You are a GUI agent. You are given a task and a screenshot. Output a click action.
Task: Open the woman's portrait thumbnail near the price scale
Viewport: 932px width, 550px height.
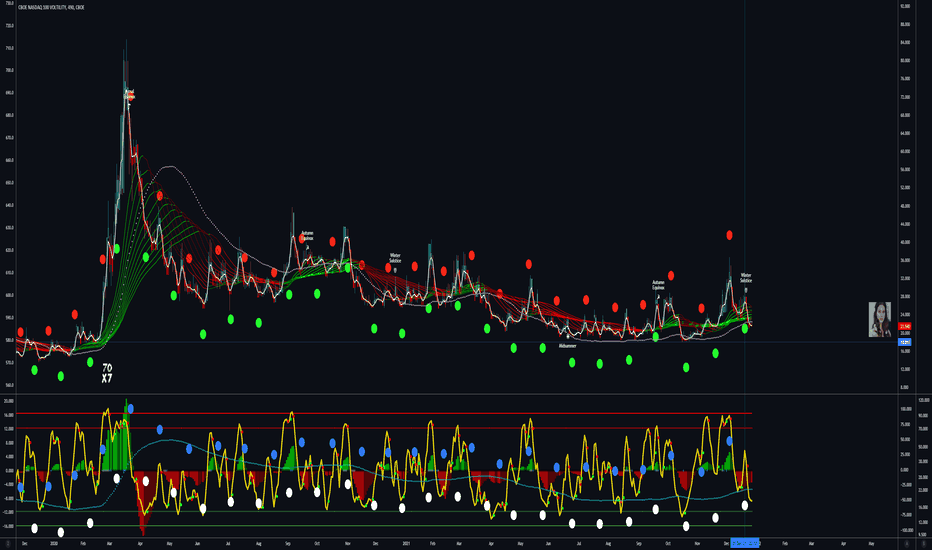880,319
